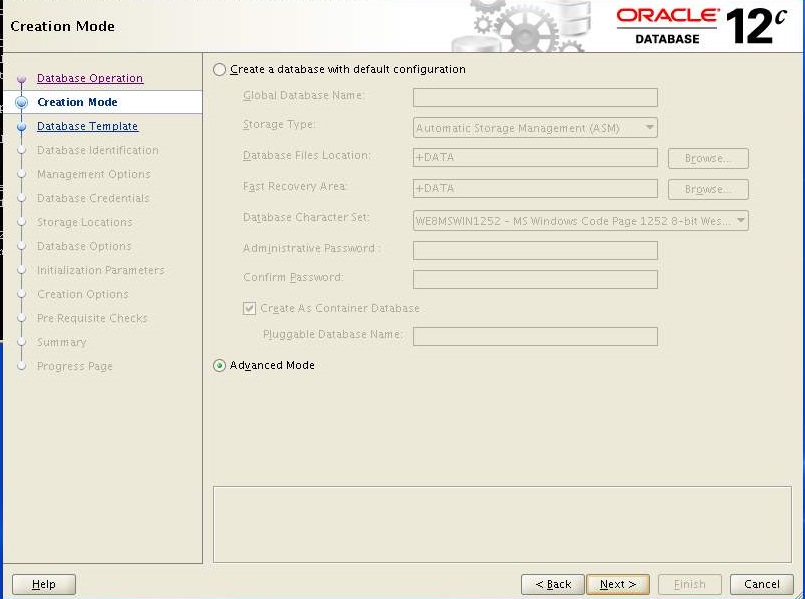Click the Administrative Password field
The width and height of the screenshot is (805, 599).
(x=535, y=250)
